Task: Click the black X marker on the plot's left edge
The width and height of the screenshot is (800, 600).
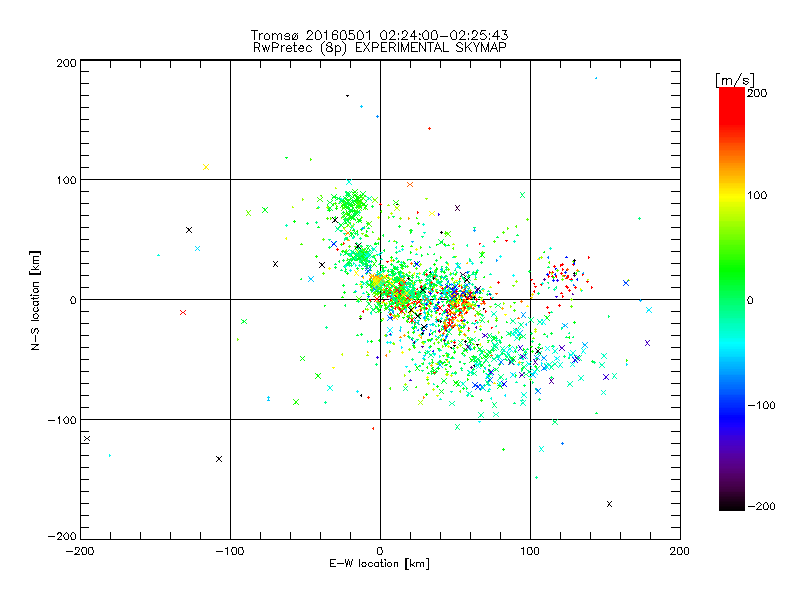Action: (87, 439)
